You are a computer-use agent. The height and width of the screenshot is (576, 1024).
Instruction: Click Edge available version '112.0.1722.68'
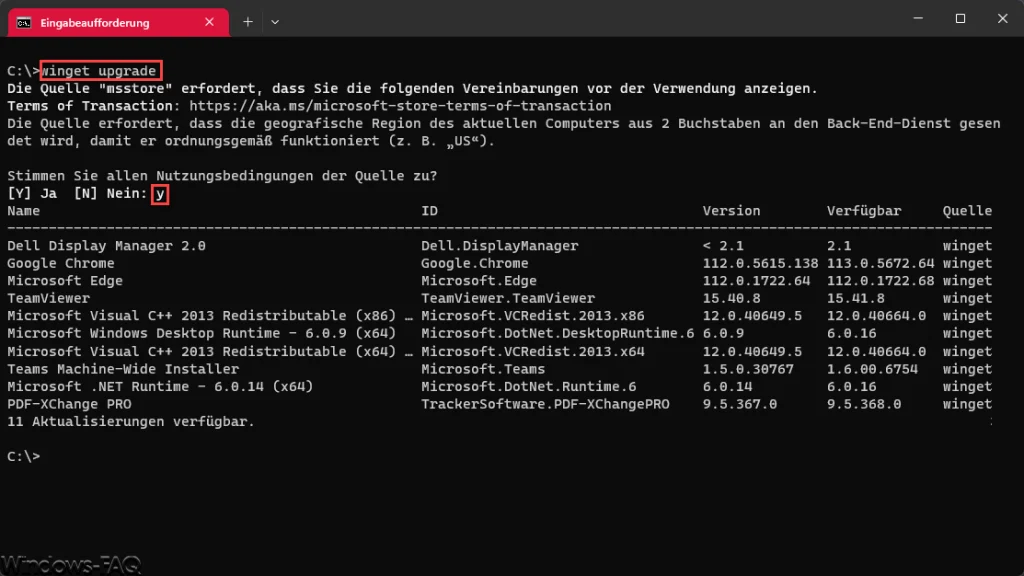click(x=880, y=281)
